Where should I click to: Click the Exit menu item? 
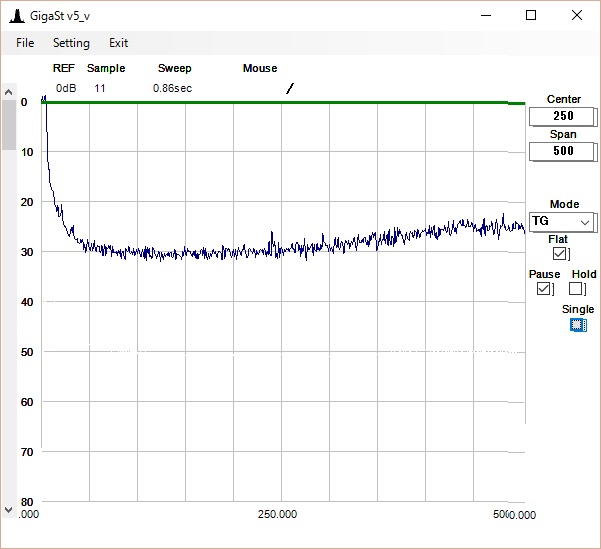[118, 43]
